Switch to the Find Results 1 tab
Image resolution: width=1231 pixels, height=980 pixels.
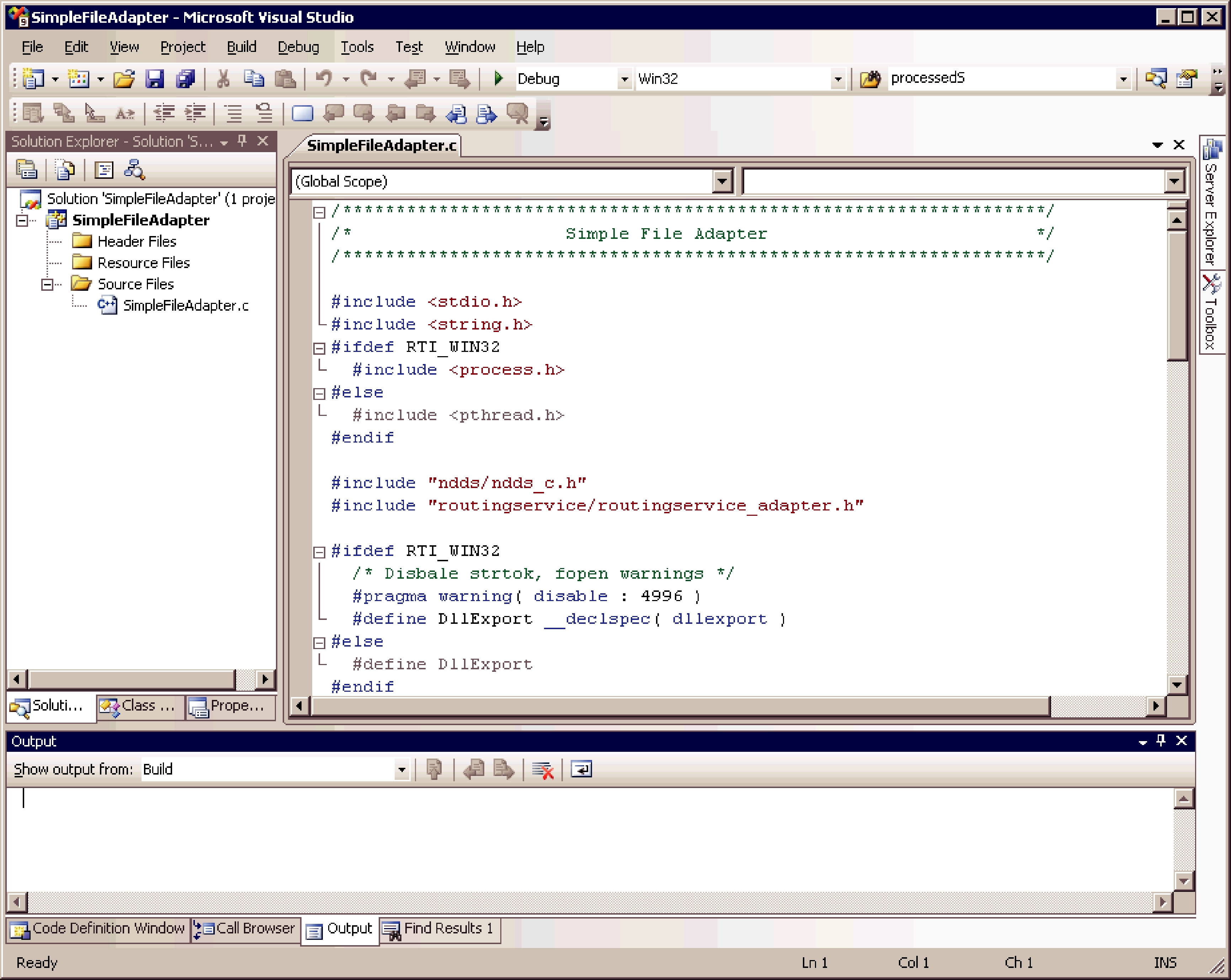tap(439, 928)
